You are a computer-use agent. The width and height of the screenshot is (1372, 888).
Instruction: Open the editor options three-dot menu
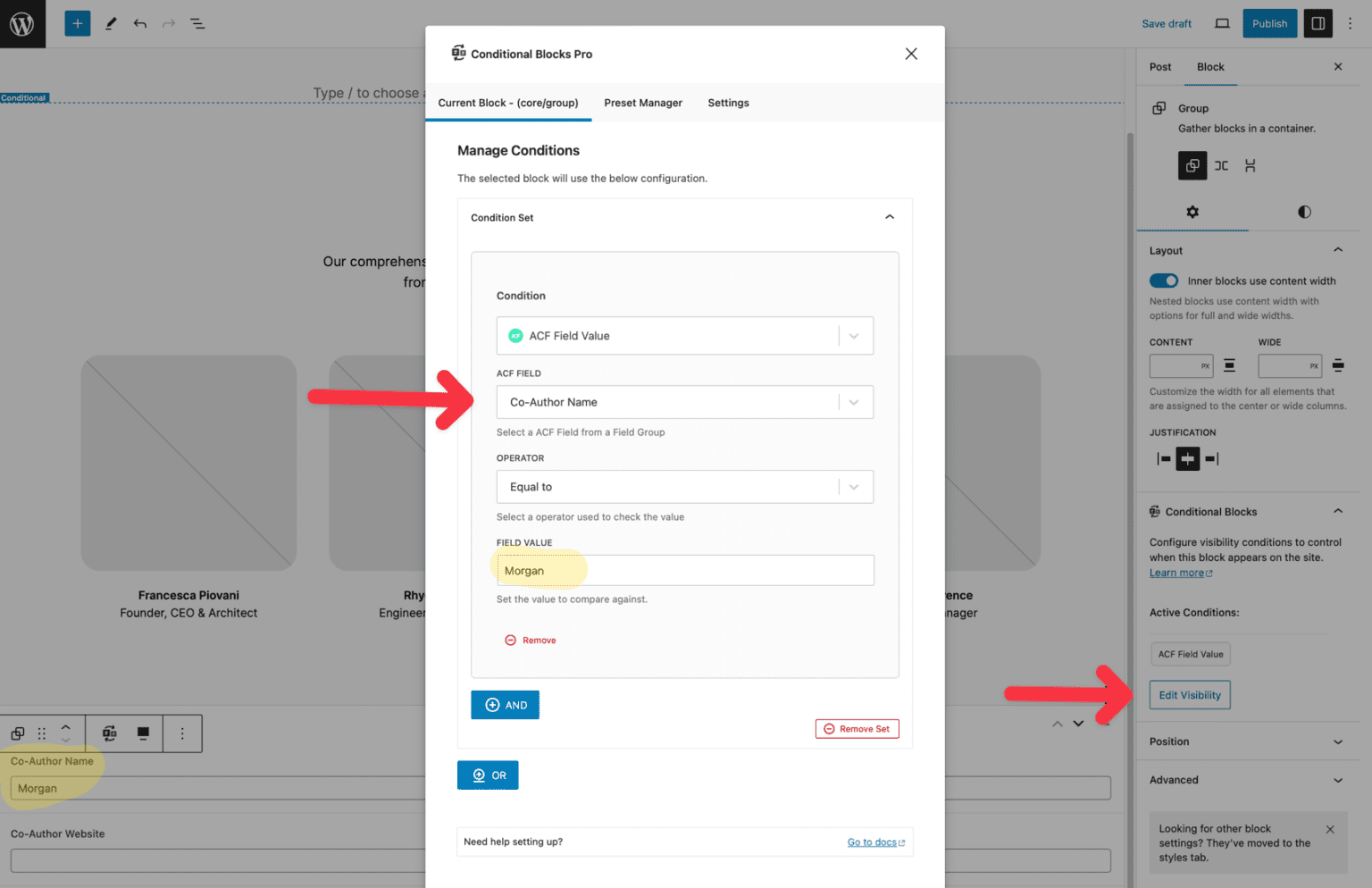pyautogui.click(x=1350, y=23)
